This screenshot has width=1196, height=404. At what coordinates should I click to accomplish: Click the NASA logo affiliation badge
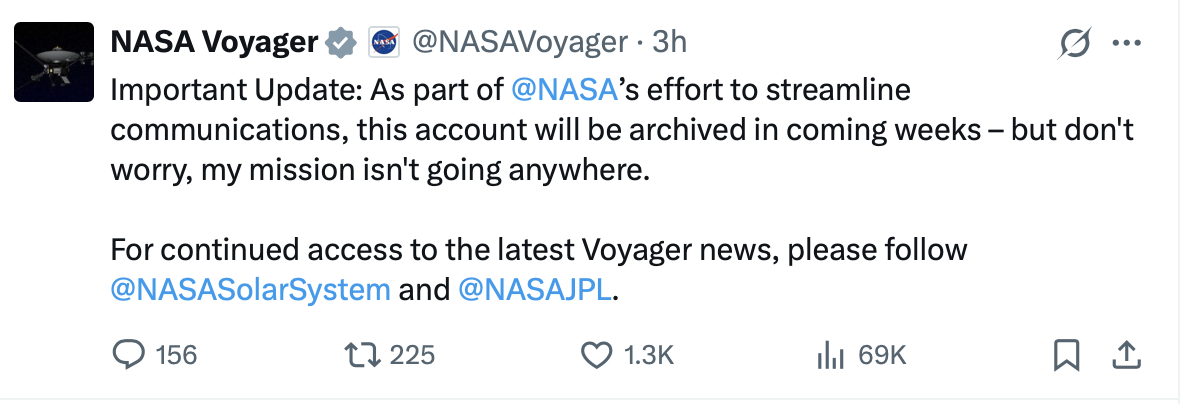coord(384,42)
